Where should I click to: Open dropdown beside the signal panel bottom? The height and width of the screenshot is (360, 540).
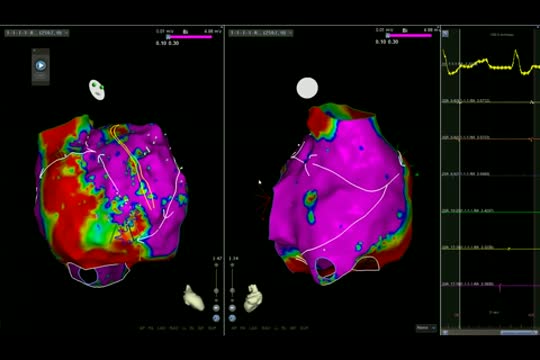point(426,328)
